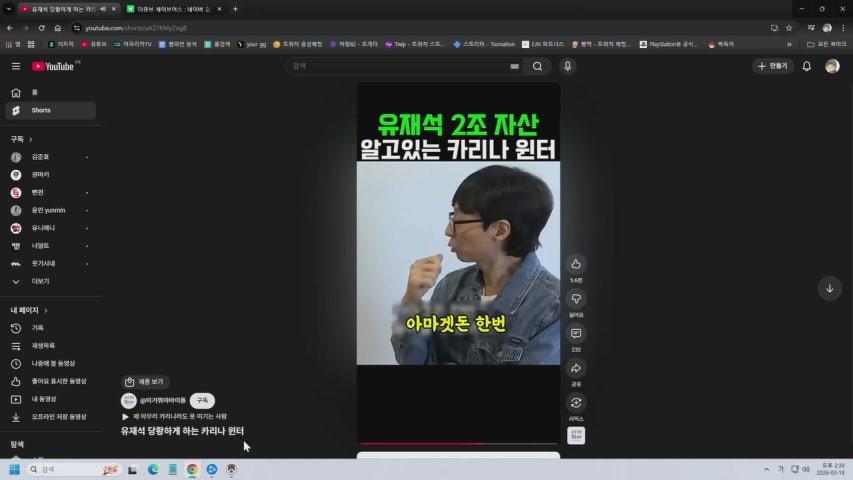Open 재생목록 playlists in sidebar
Image resolution: width=853 pixels, height=480 pixels.
[51, 346]
